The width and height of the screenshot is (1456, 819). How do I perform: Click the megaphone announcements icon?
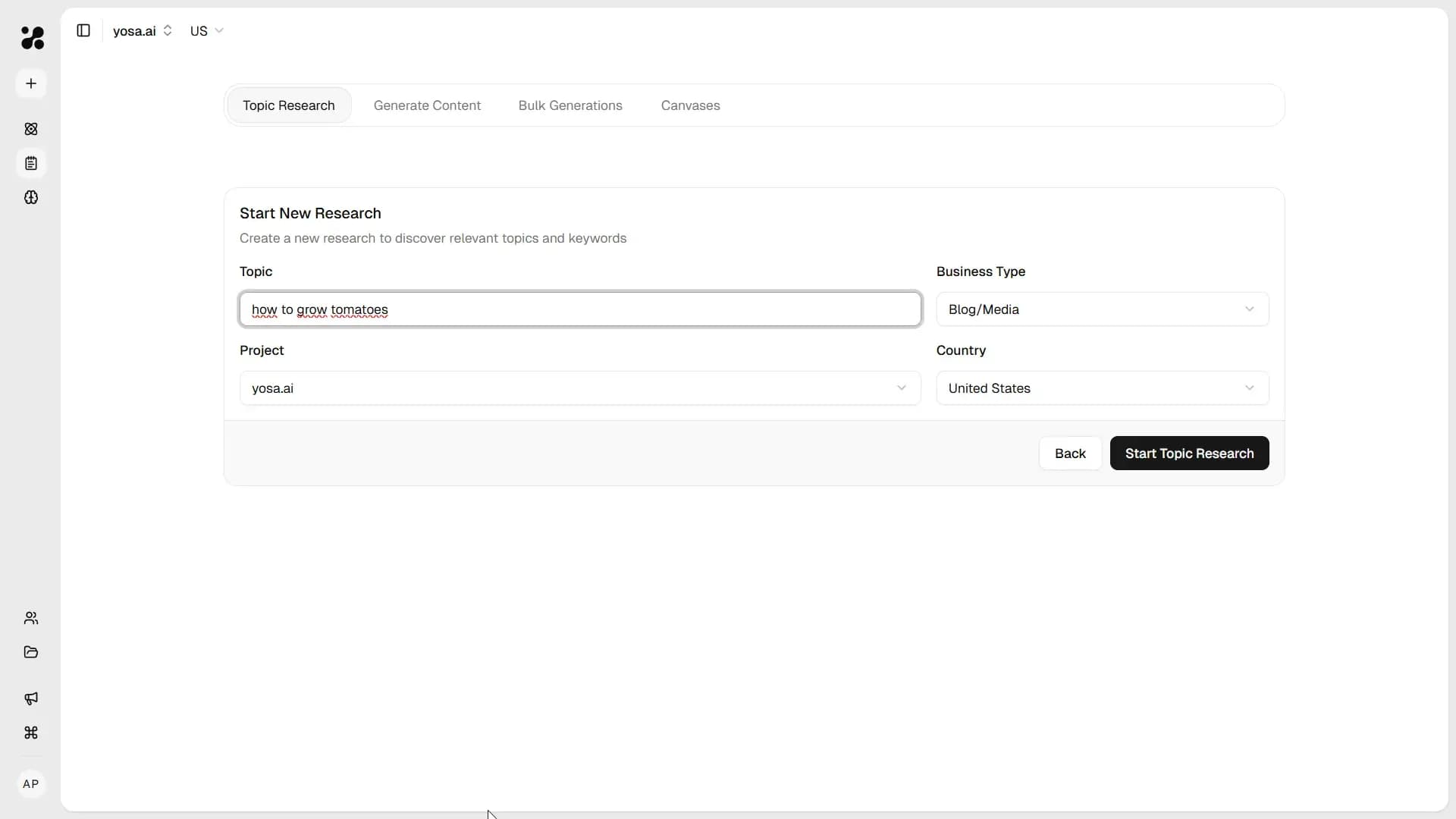tap(31, 698)
